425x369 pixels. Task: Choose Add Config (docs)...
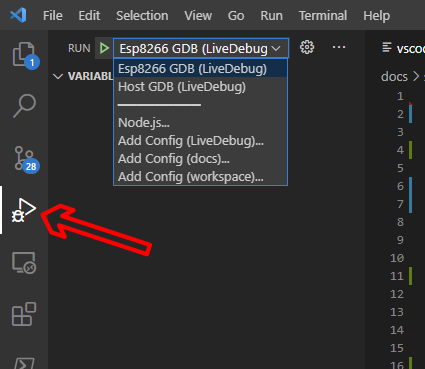[x=200, y=159]
